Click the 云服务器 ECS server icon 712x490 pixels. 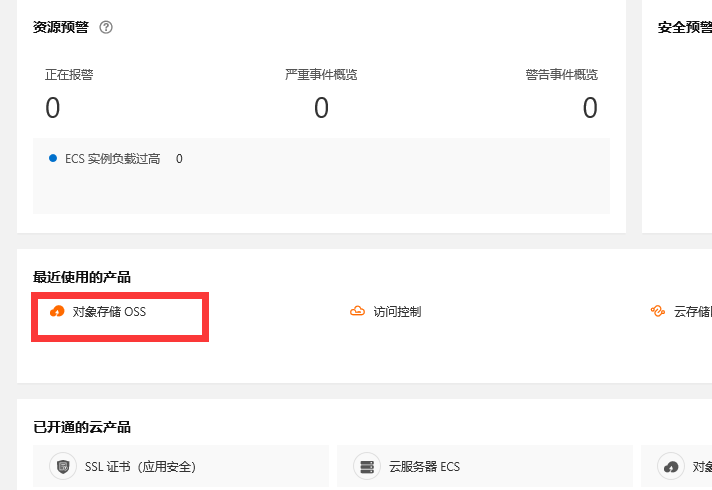[x=366, y=466]
